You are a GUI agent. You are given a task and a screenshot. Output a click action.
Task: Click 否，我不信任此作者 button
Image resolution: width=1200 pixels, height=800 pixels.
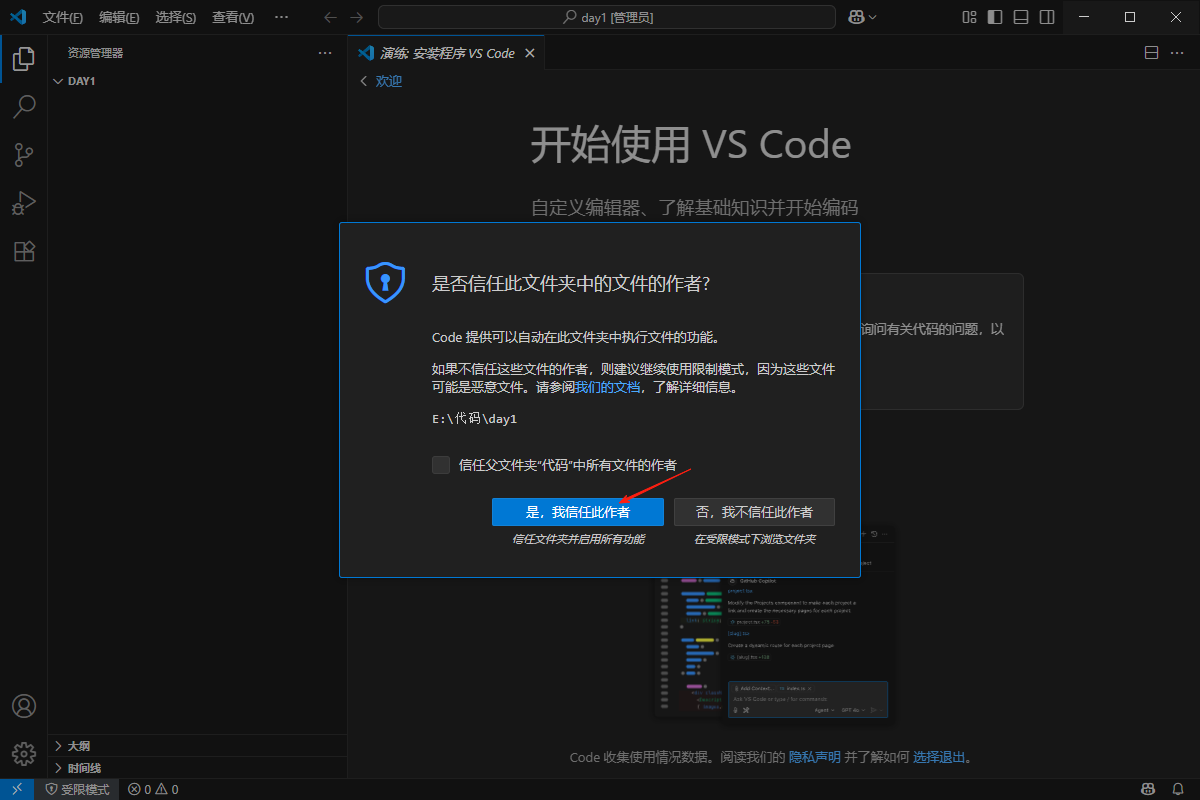tap(754, 512)
